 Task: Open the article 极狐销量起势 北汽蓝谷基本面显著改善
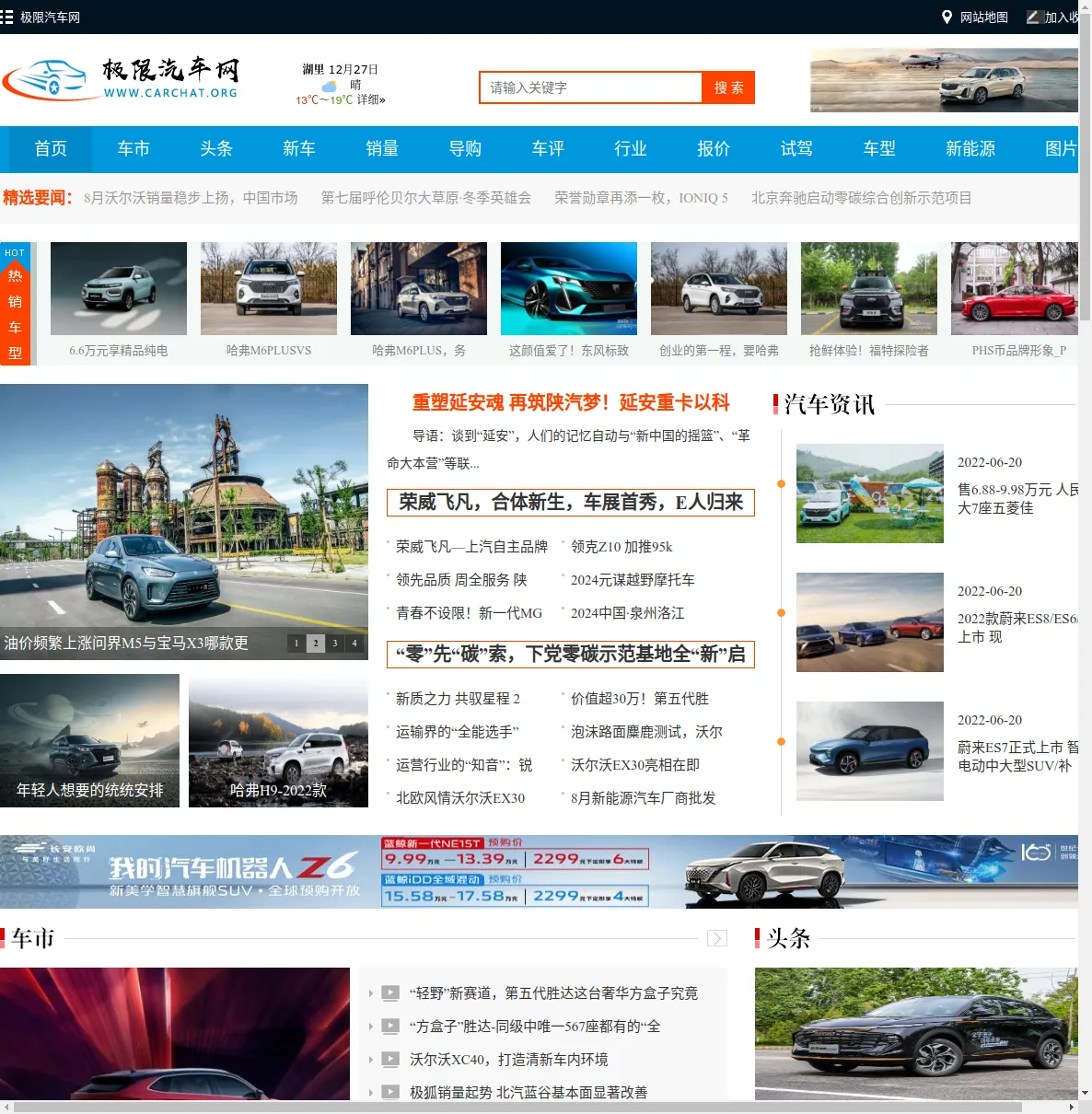click(529, 1093)
